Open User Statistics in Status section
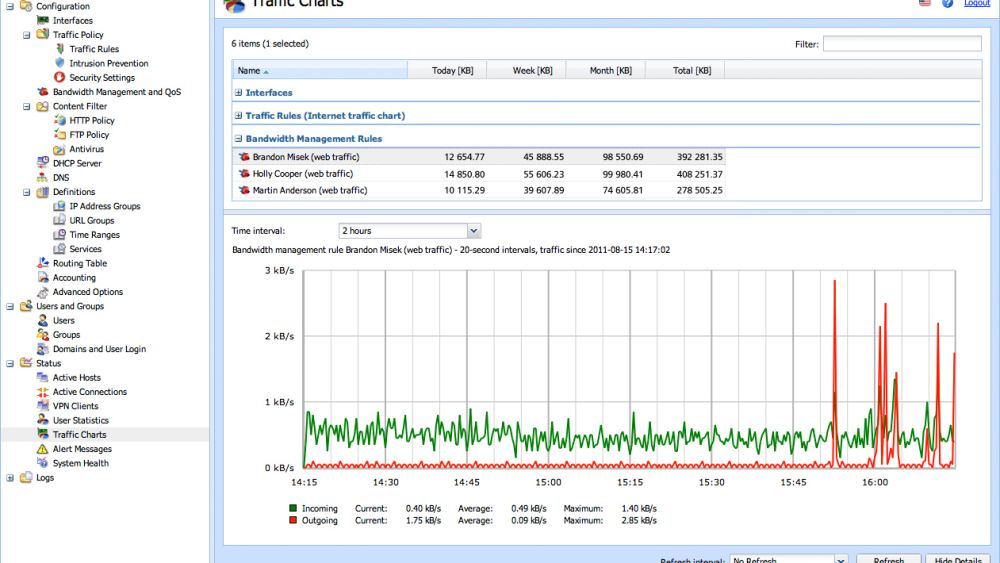The image size is (1000, 563). pyautogui.click(x=80, y=420)
